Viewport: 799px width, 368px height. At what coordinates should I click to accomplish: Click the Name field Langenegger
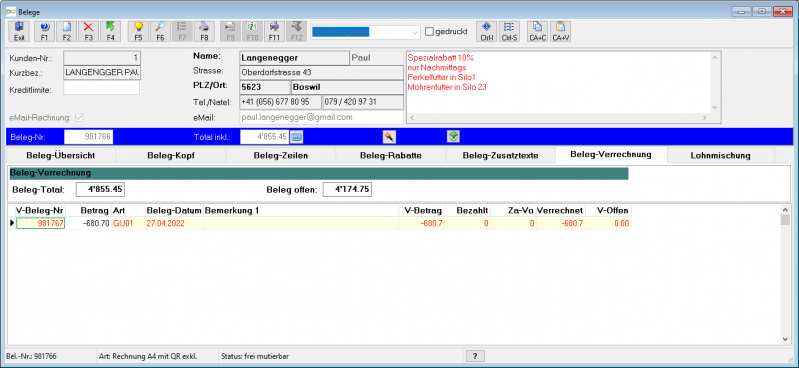pyautogui.click(x=294, y=58)
